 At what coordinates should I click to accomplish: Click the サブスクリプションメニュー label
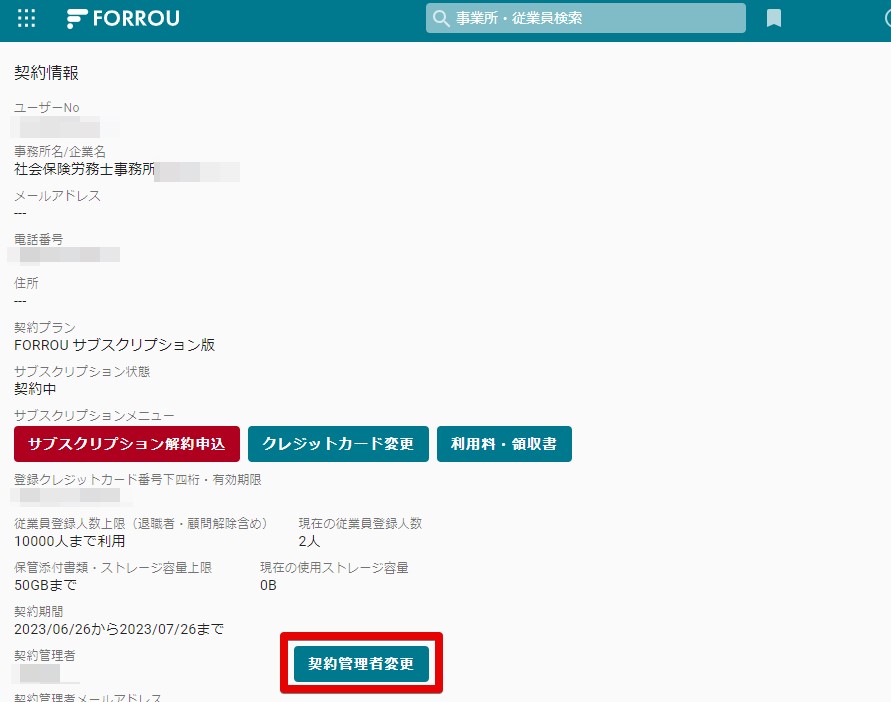[x=94, y=416]
